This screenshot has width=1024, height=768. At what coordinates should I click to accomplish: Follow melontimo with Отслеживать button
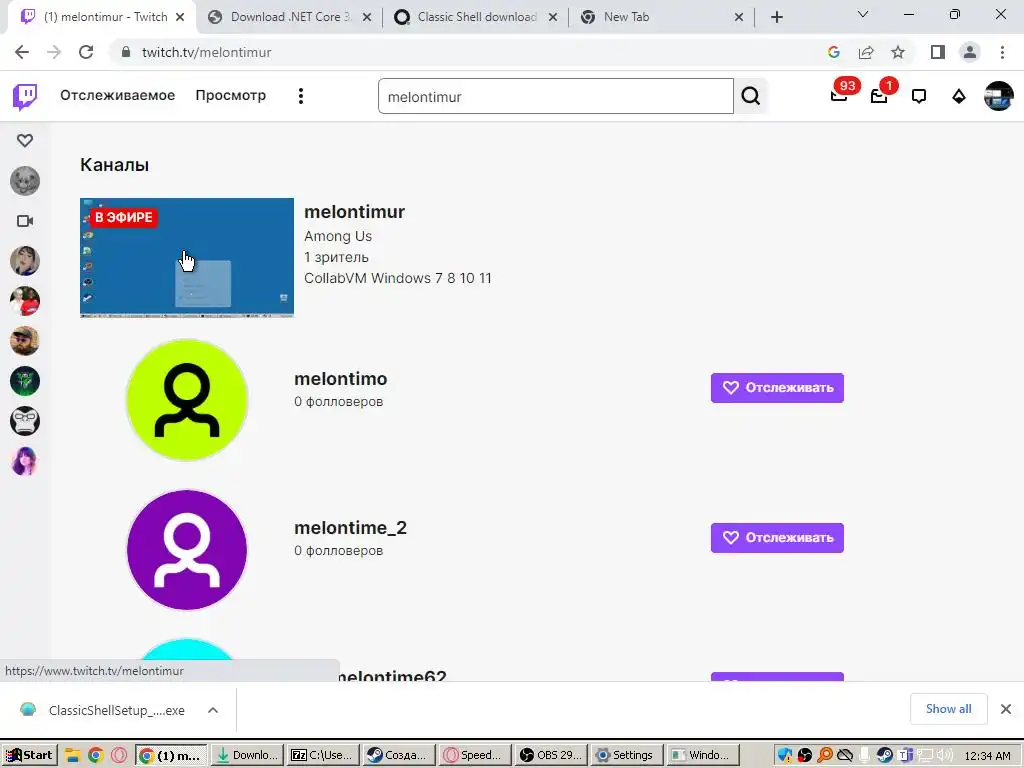[777, 388]
